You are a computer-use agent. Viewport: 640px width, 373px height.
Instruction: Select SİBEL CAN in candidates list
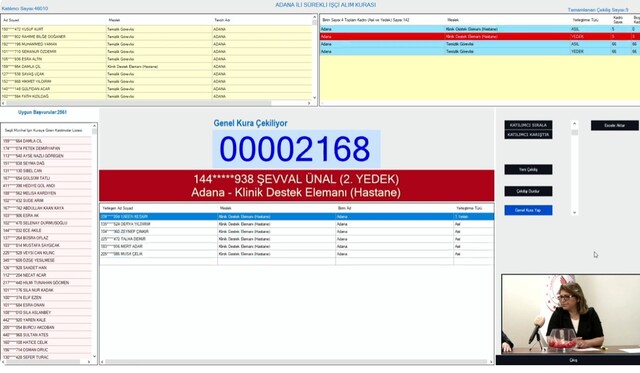point(46,171)
